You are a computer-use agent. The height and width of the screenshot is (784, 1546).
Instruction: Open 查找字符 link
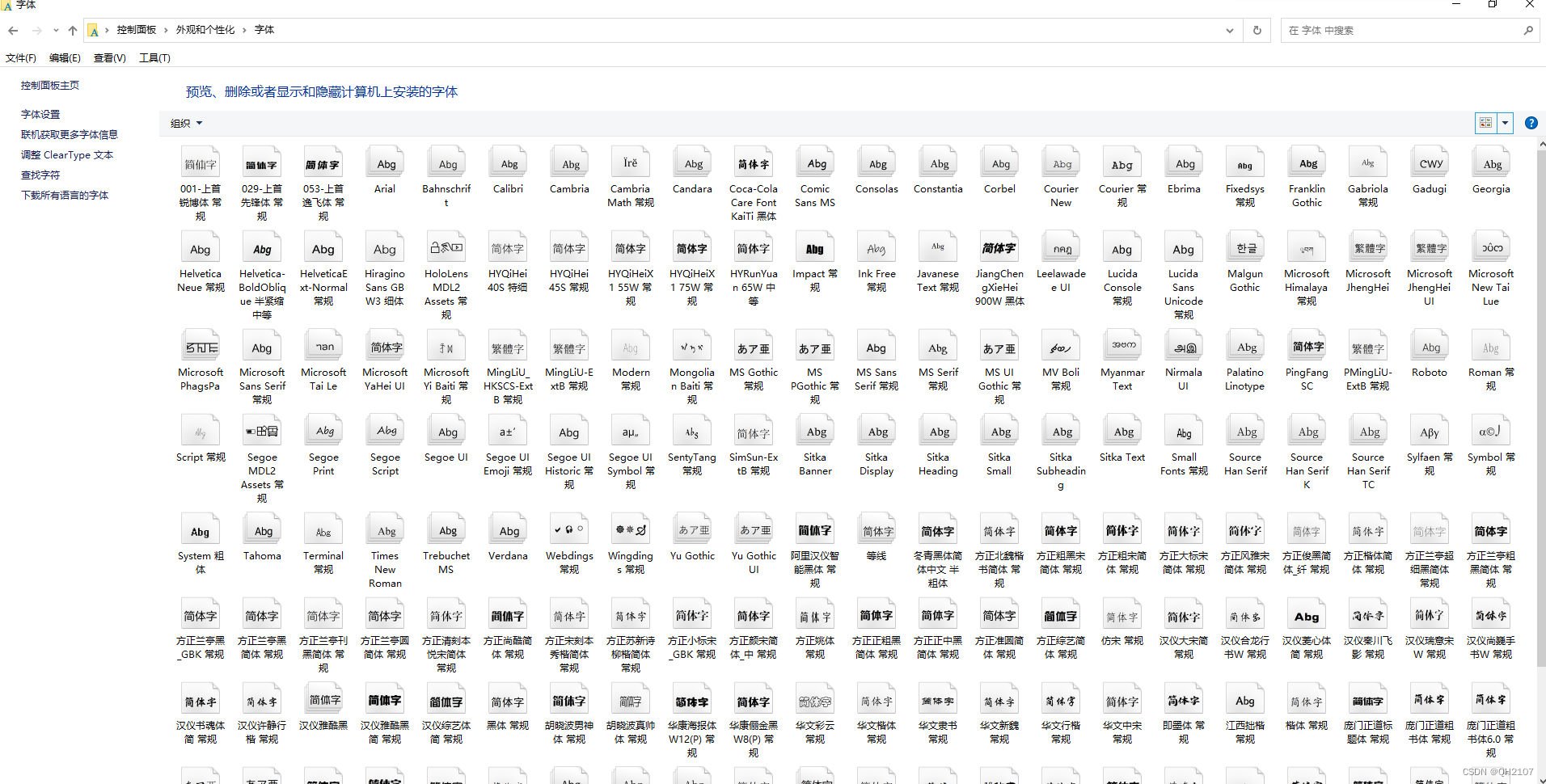tap(40, 175)
